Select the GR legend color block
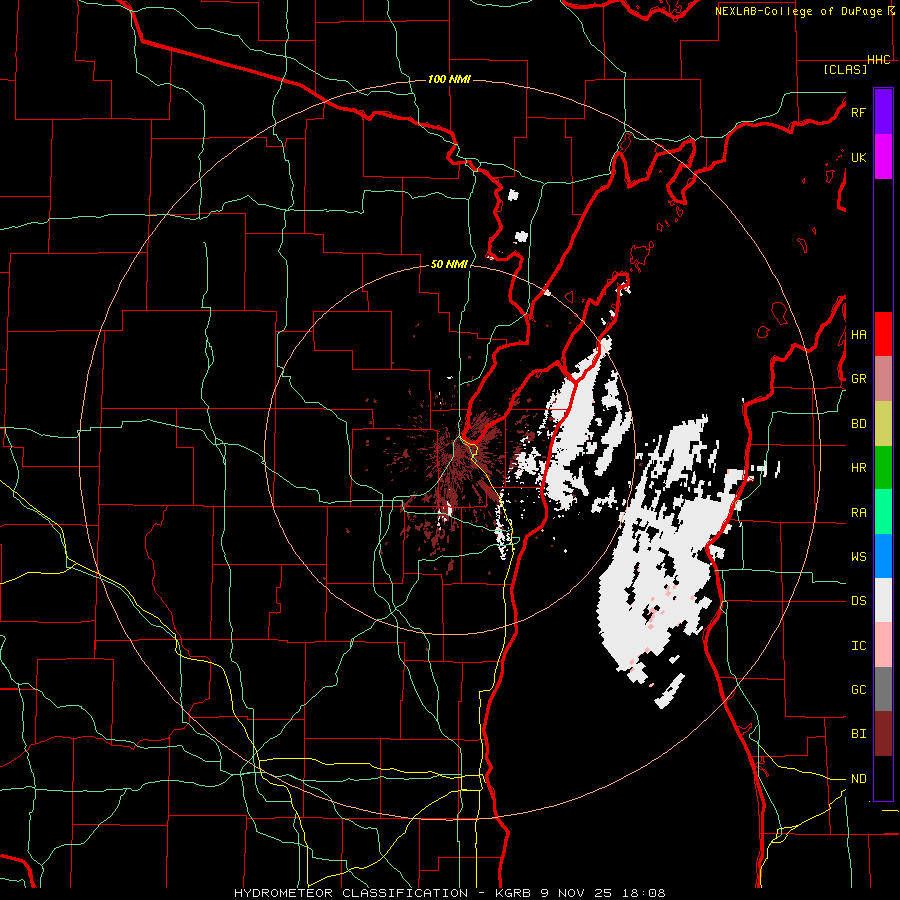The image size is (900, 900). point(883,378)
